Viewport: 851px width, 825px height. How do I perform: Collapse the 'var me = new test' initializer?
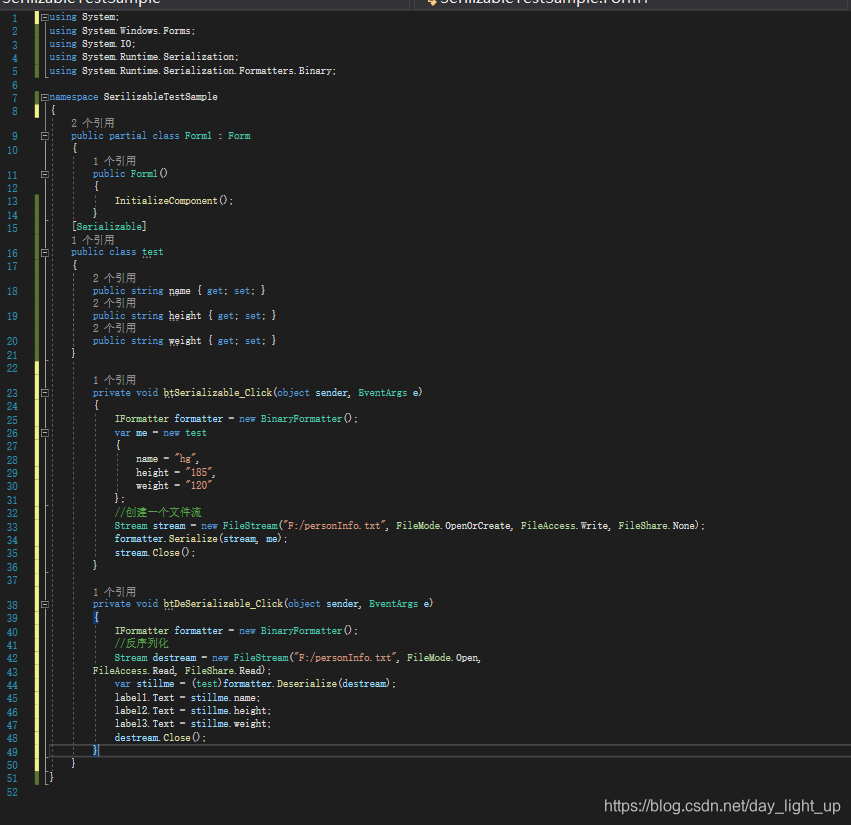45,433
